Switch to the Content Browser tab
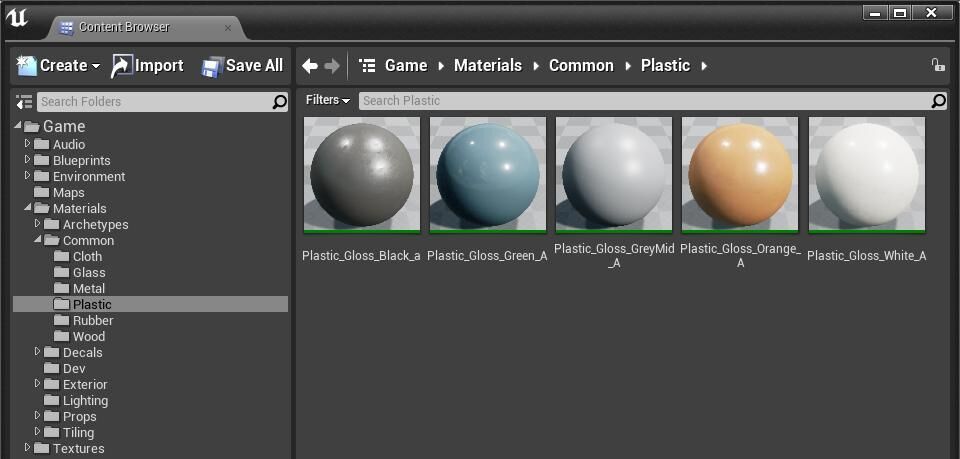 point(124,27)
